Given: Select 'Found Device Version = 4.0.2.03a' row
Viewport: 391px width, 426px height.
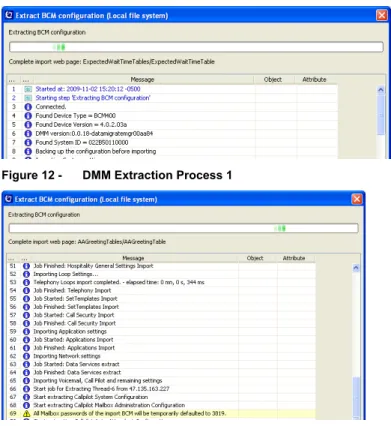Looking at the screenshot, I should (x=172, y=125).
